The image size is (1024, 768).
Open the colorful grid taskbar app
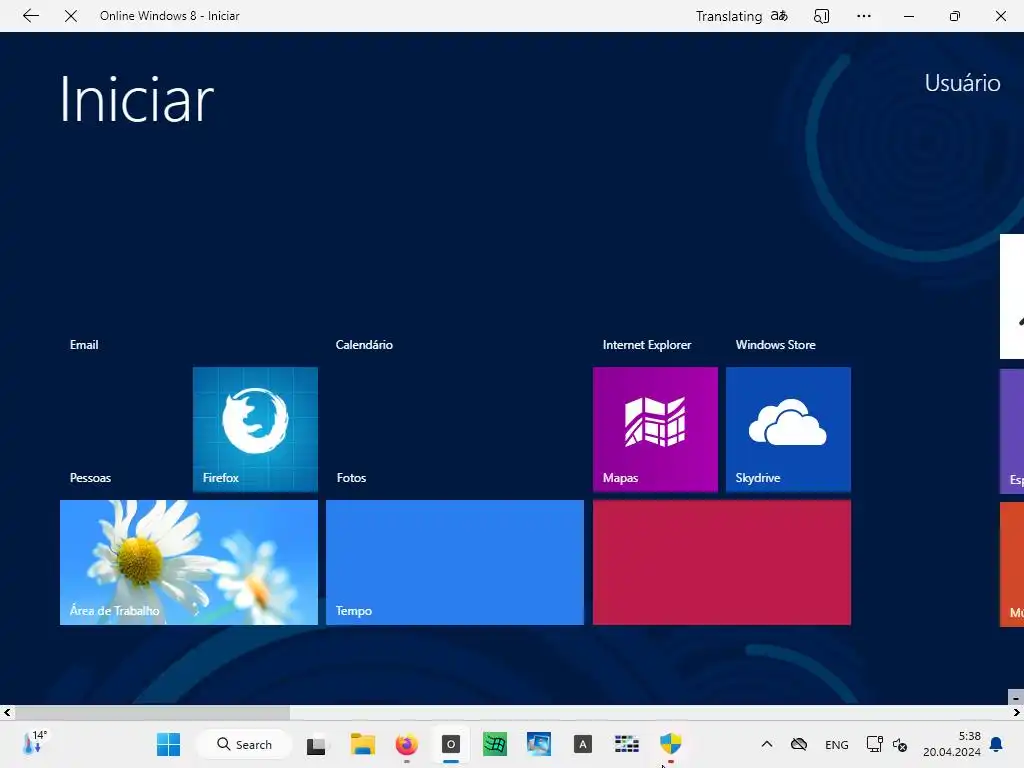[626, 744]
